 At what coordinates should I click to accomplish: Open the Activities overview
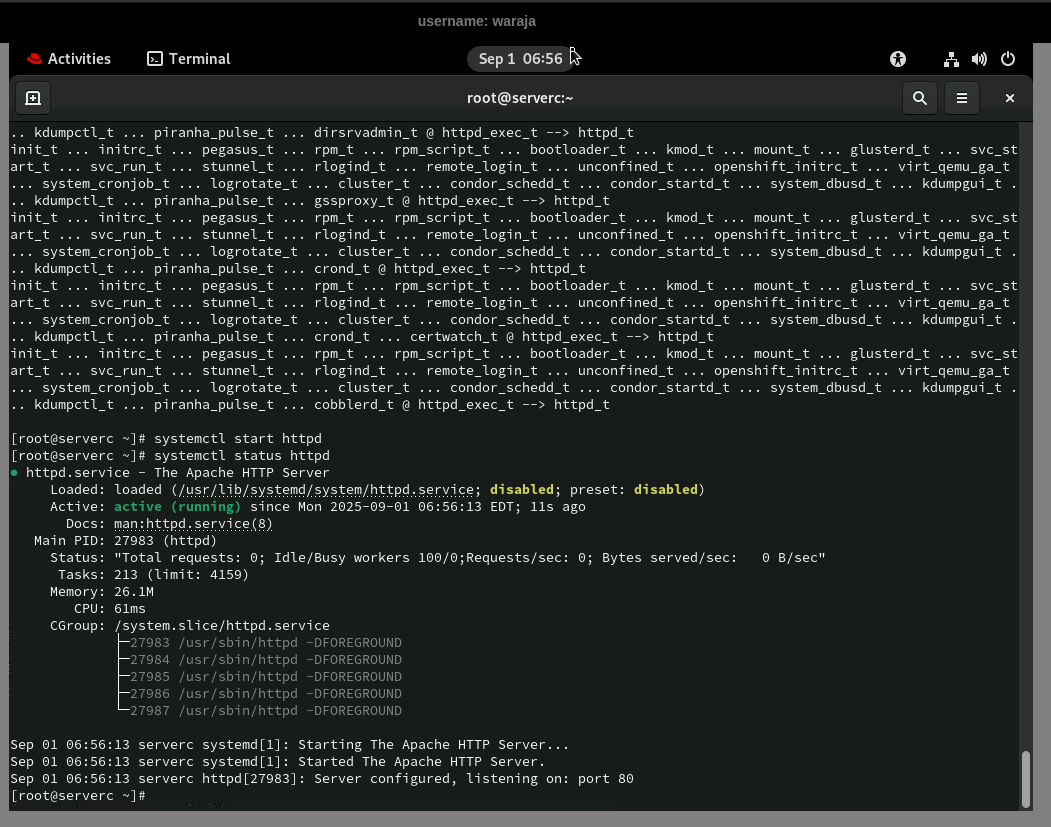[68, 59]
